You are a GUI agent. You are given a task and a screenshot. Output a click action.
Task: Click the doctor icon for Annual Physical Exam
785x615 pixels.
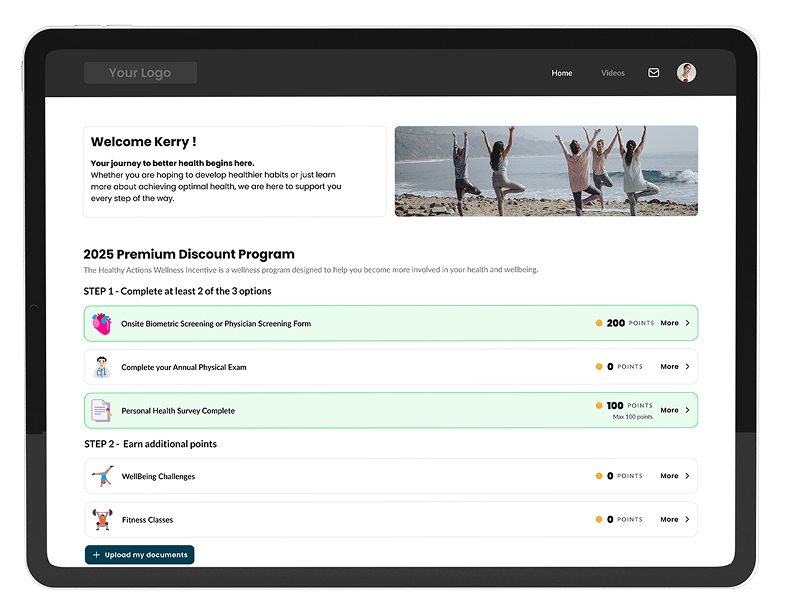(102, 367)
